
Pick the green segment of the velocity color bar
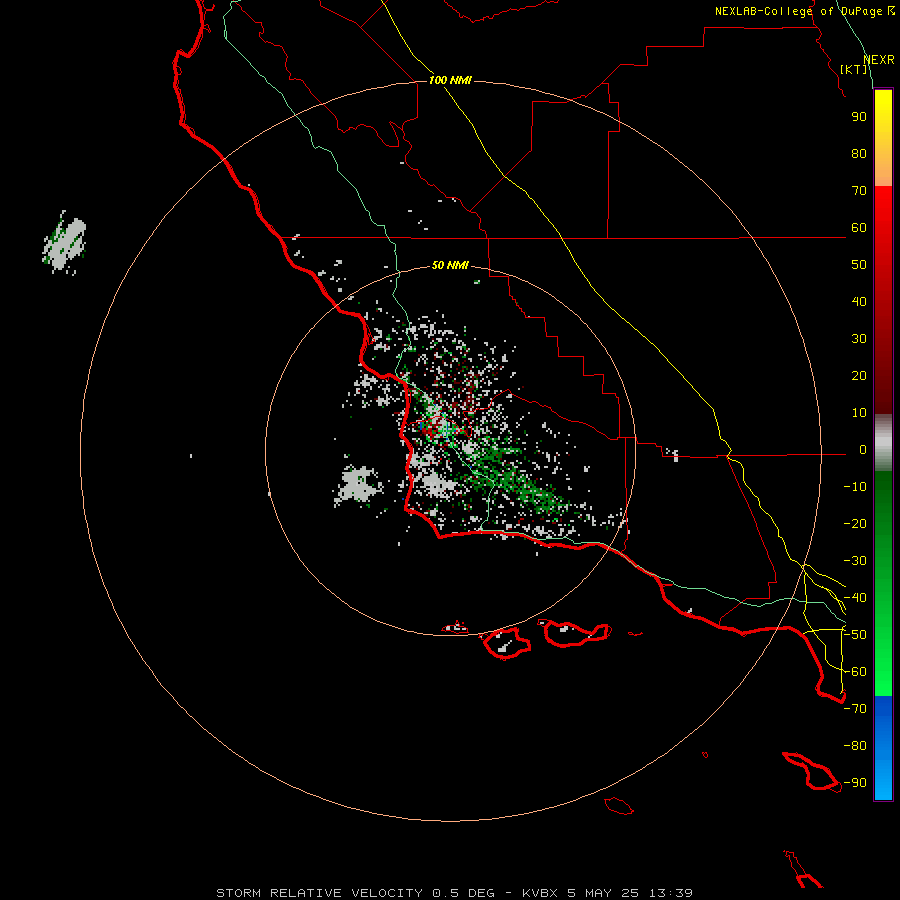pos(883,584)
